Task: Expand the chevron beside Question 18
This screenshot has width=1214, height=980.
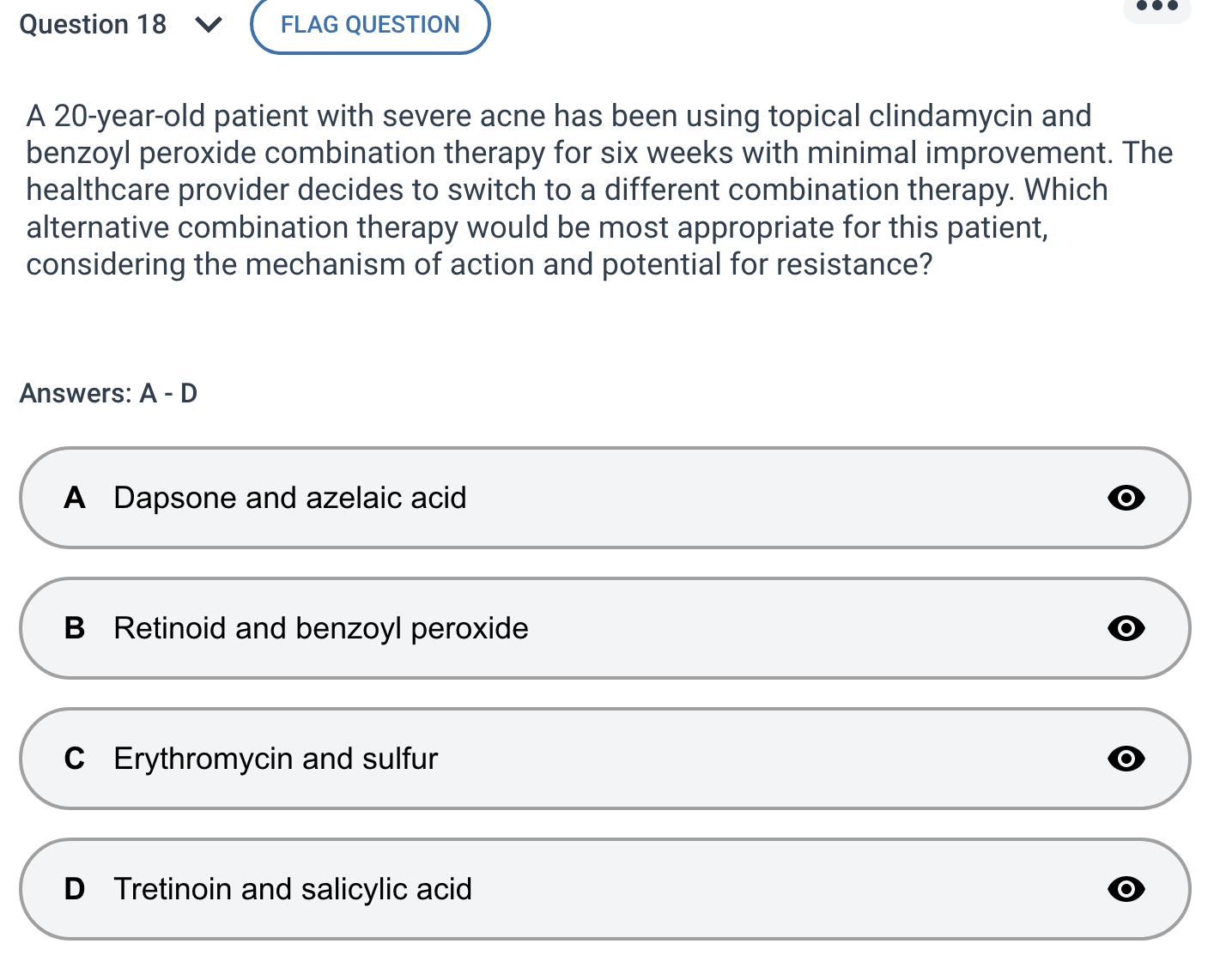Action: point(209,25)
